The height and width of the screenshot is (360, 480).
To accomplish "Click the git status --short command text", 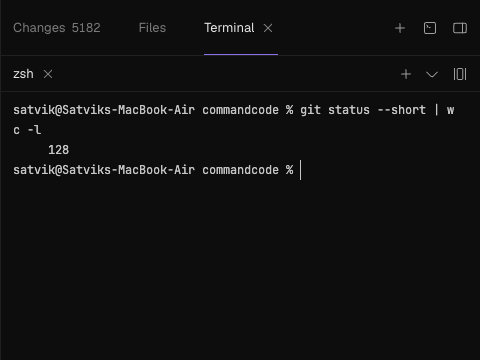I will click(x=363, y=110).
